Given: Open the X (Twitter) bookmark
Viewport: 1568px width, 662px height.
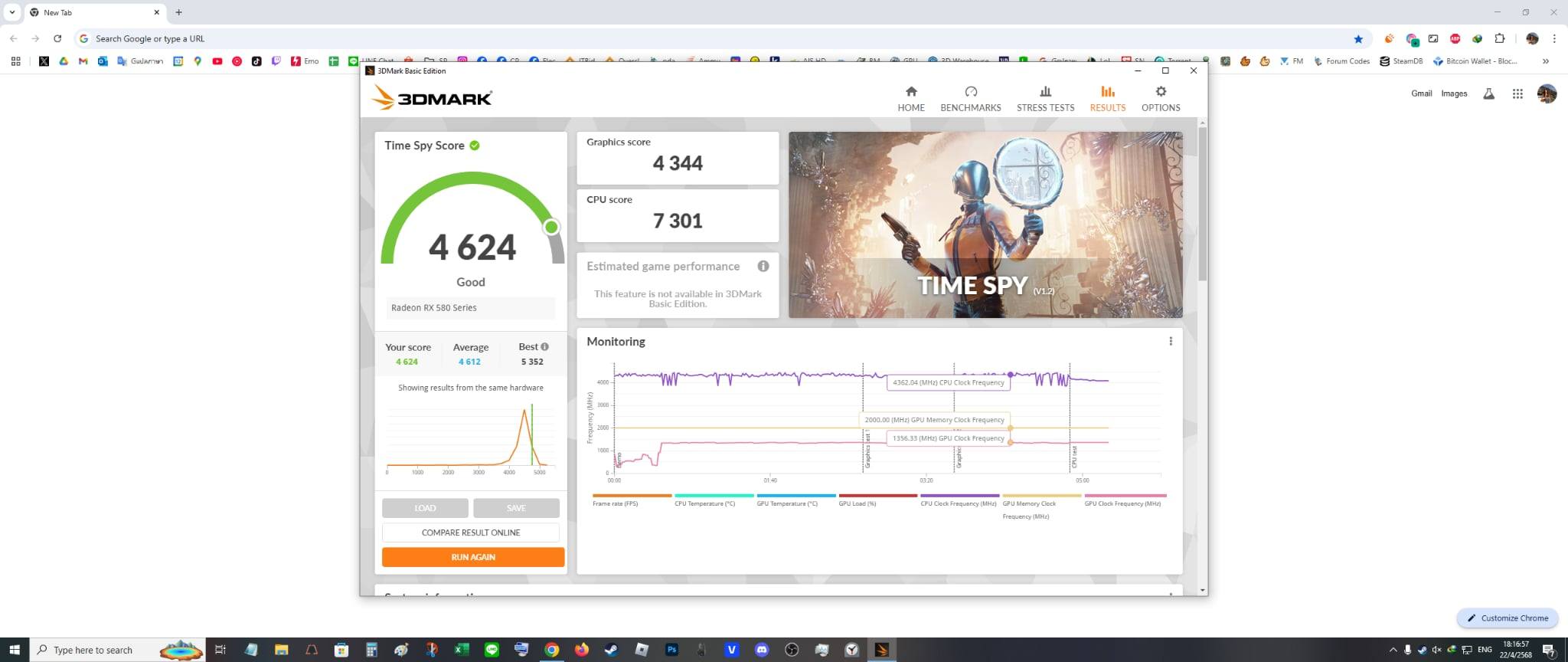Looking at the screenshot, I should pyautogui.click(x=44, y=61).
